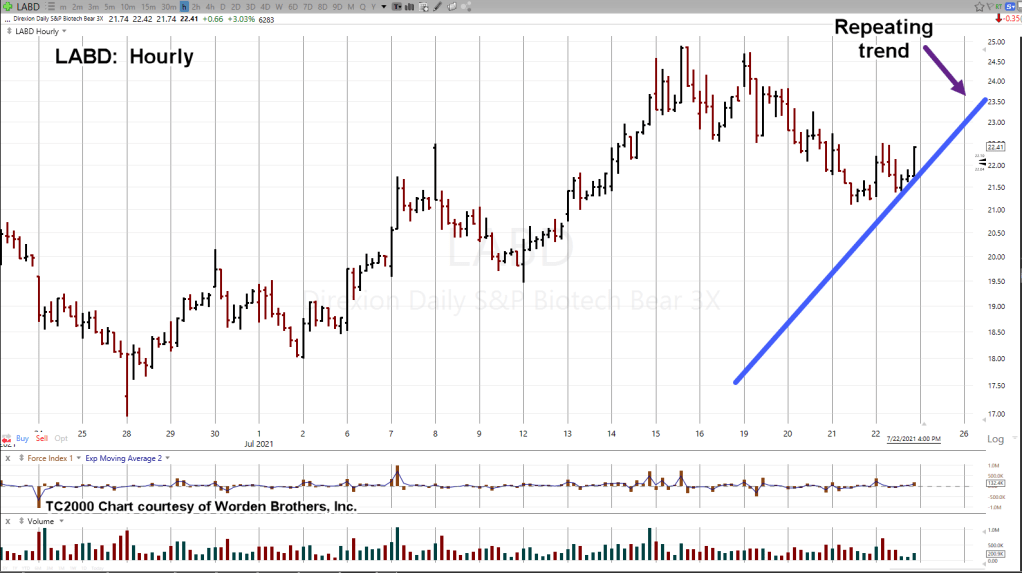Click the Buy button
This screenshot has width=1022, height=573.
[22, 439]
